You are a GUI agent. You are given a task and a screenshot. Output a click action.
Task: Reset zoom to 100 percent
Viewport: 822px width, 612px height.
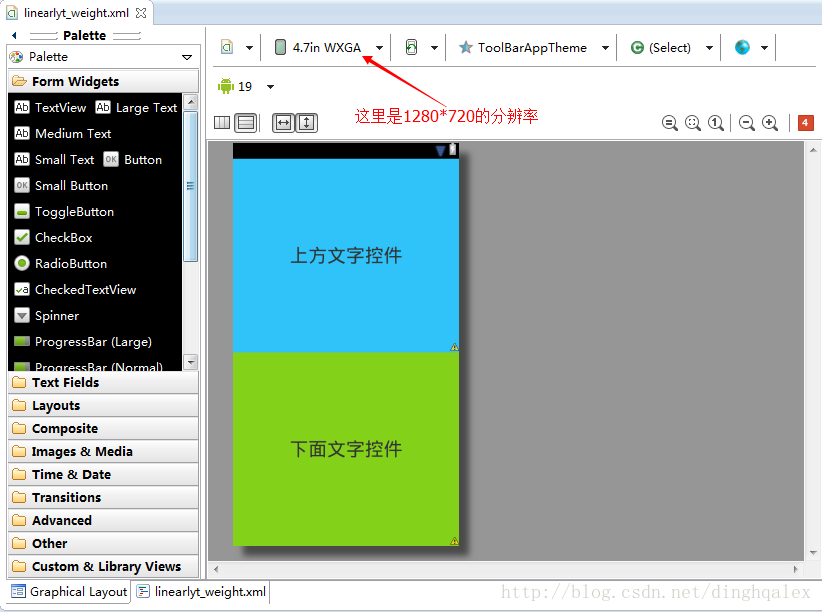tap(716, 123)
